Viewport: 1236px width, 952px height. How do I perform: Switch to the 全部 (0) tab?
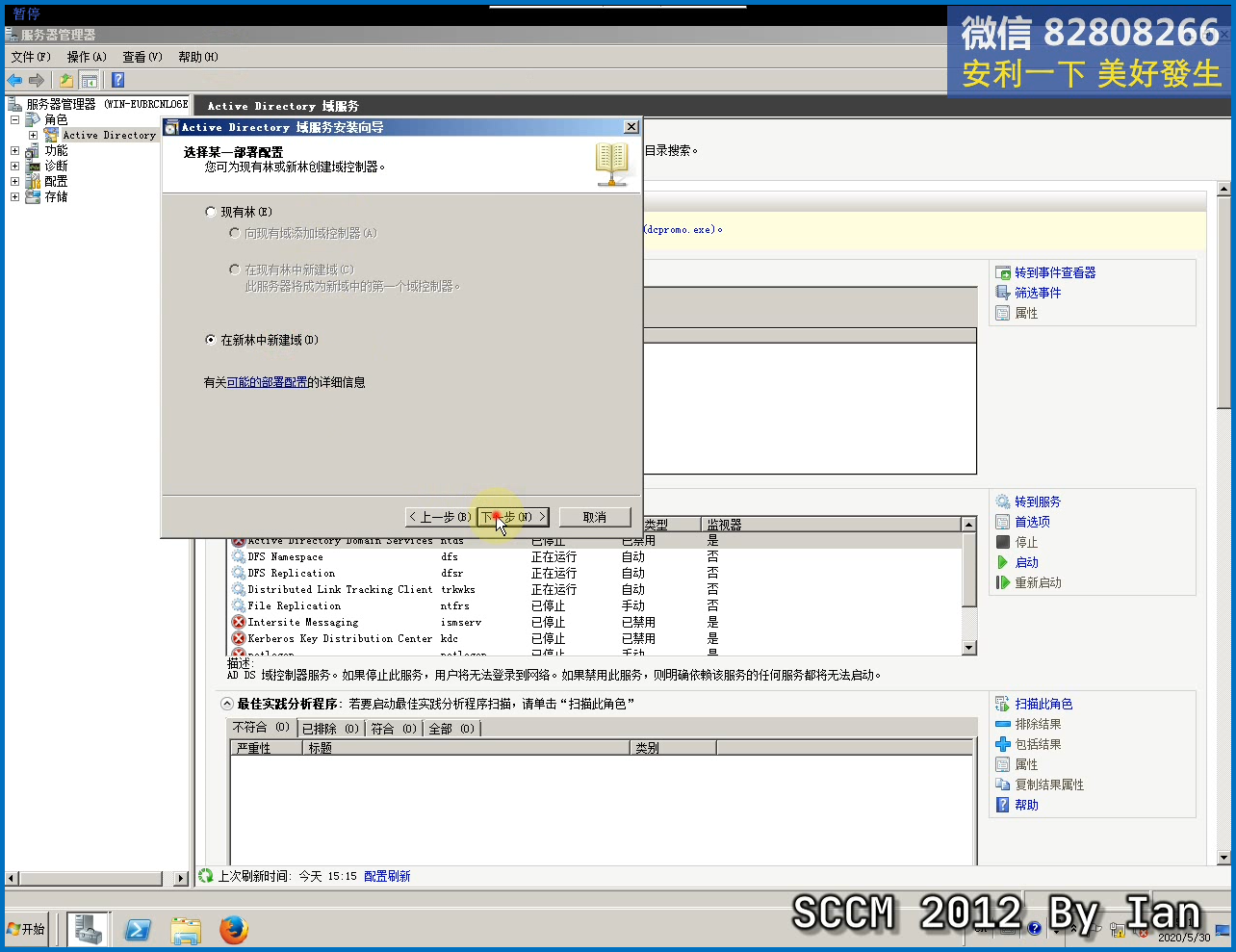451,729
